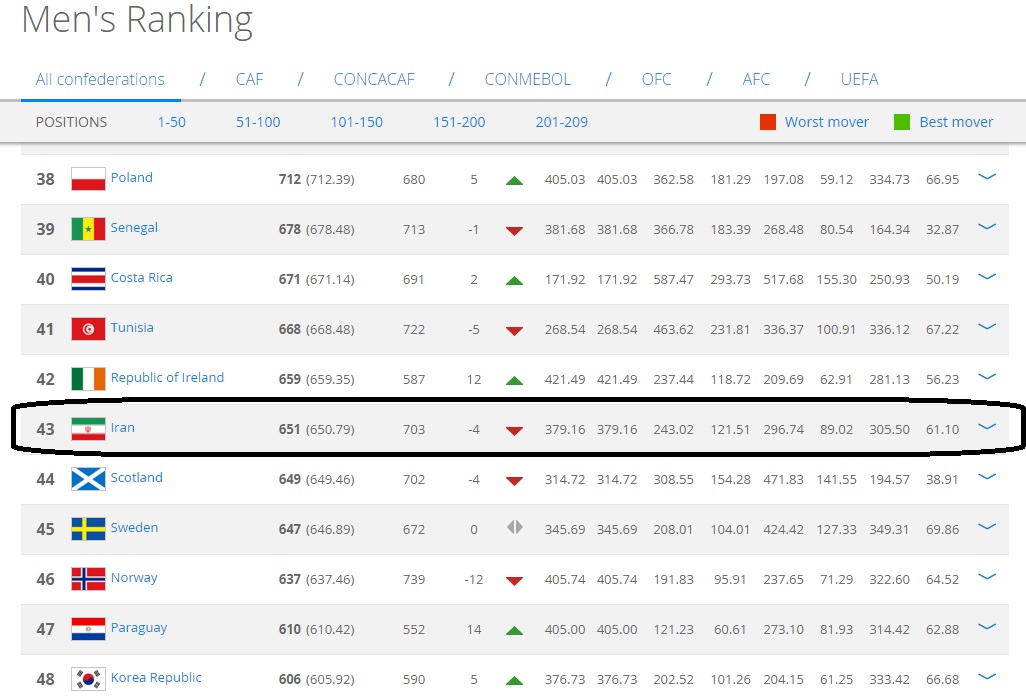Viewport: 1026px width, 698px height.
Task: Switch to the UEFA confederation tab
Action: coord(859,79)
